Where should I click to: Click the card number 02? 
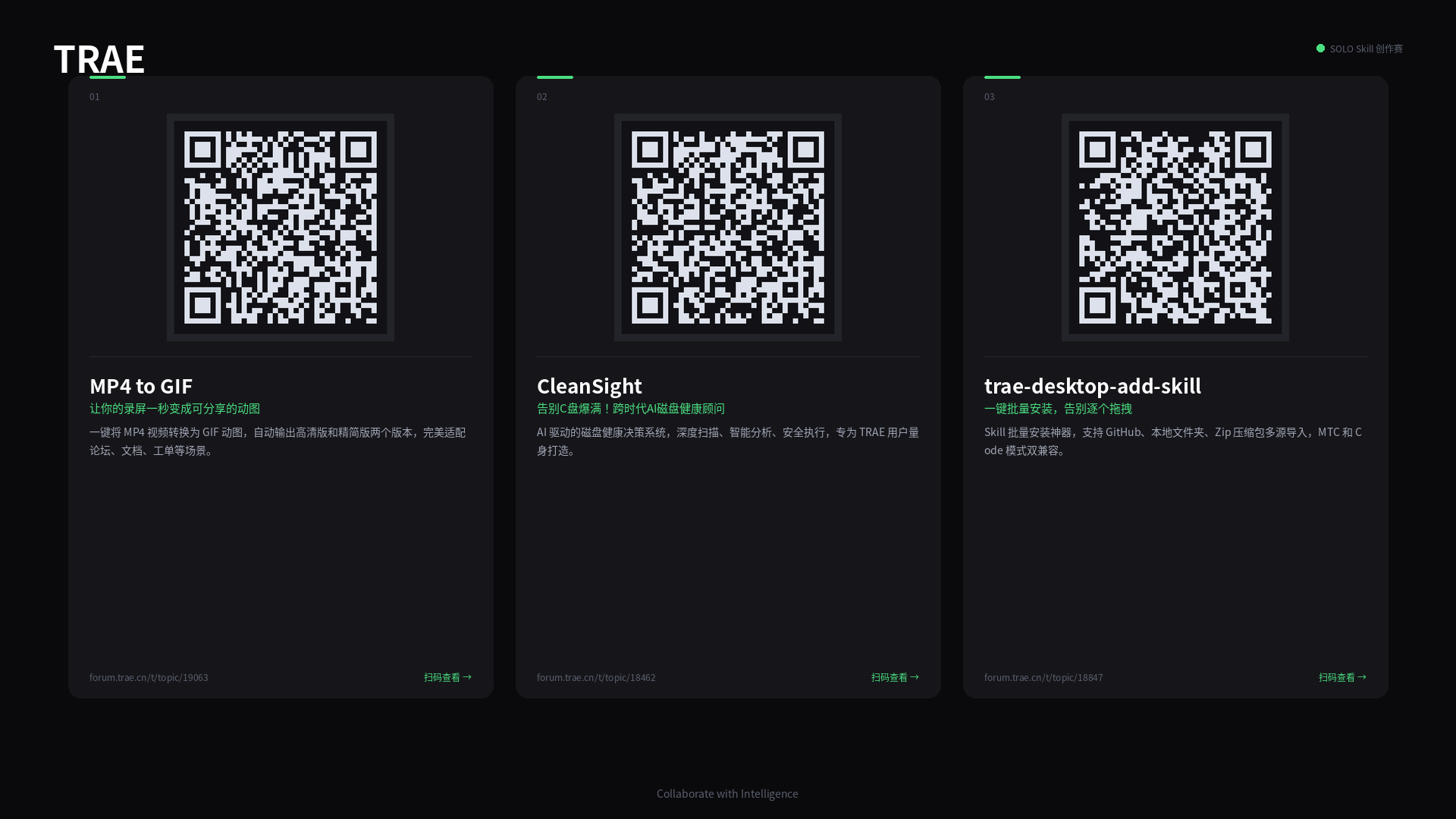click(542, 97)
